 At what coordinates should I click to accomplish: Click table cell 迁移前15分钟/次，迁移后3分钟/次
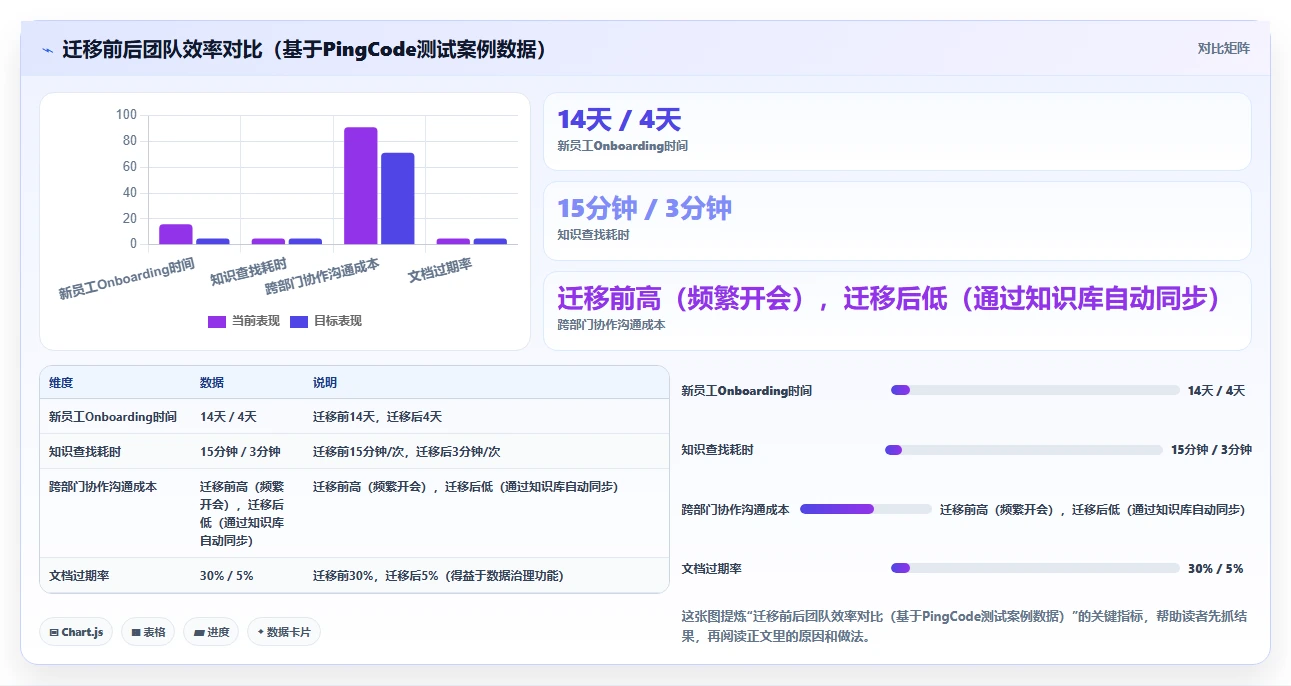pyautogui.click(x=407, y=452)
